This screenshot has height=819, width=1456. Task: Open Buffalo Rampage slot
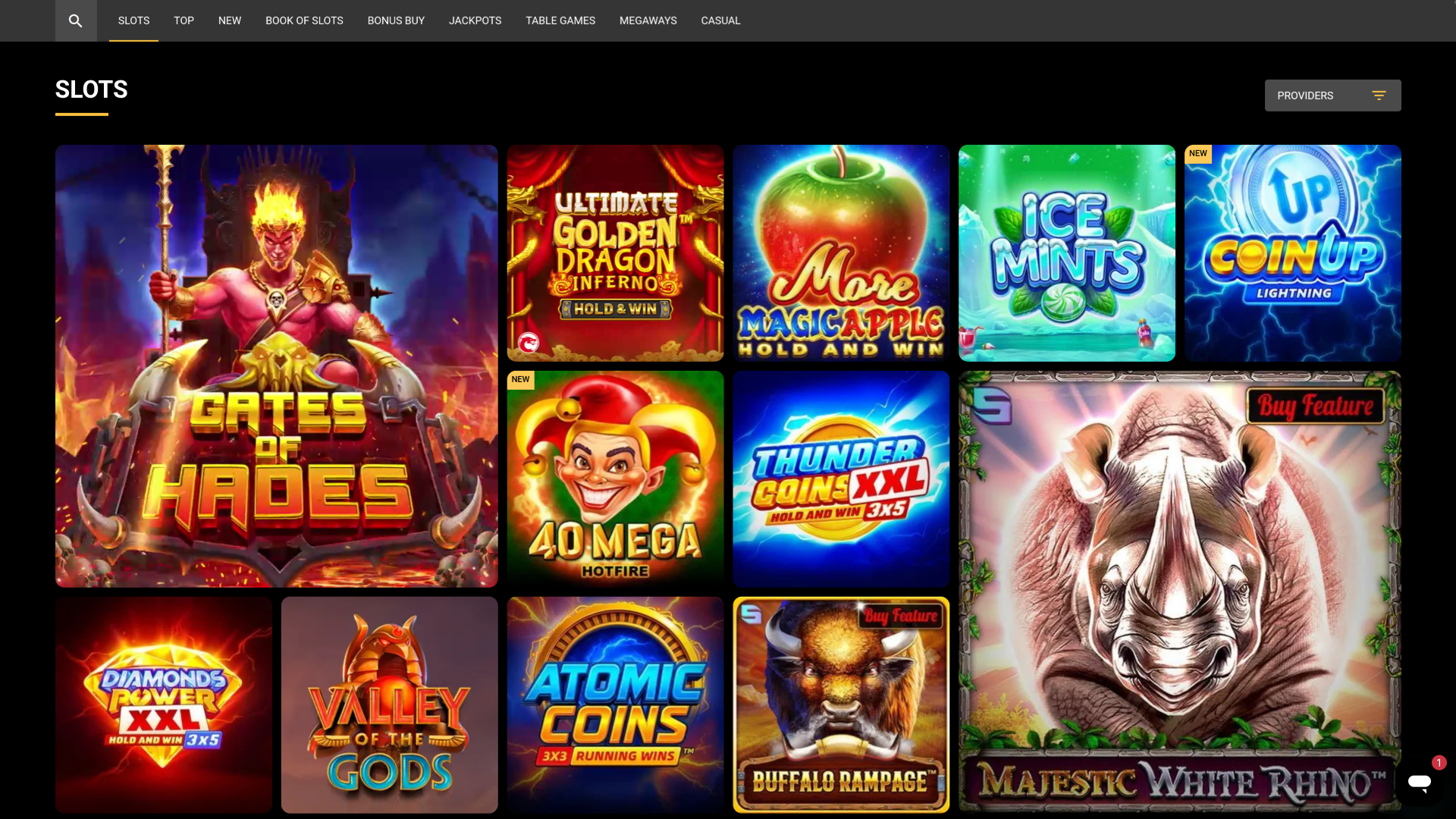840,704
